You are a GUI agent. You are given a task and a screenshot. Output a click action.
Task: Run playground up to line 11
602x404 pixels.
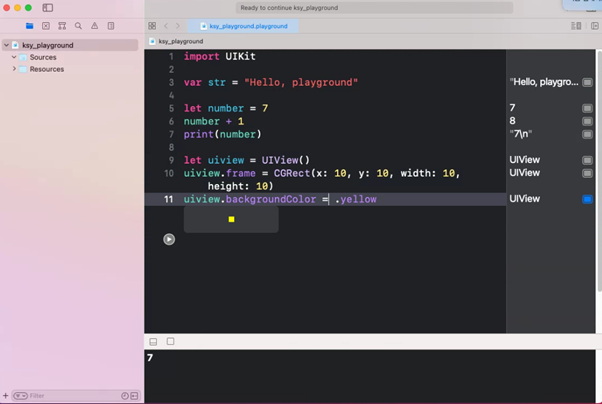click(169, 239)
